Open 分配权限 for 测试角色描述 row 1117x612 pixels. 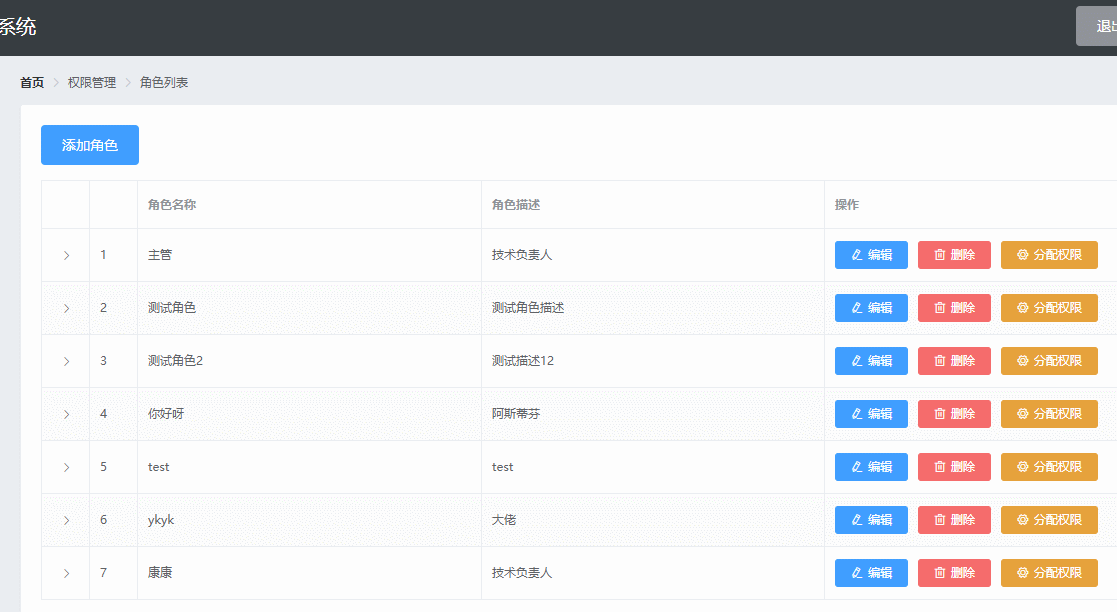click(1049, 308)
